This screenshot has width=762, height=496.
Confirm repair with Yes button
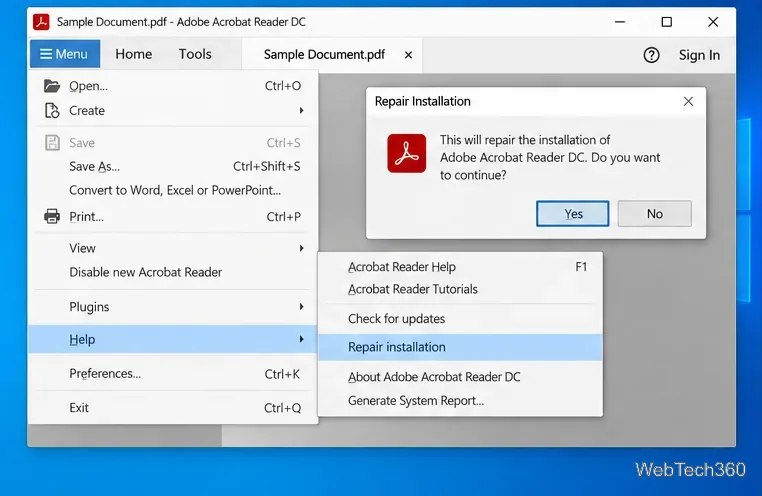coord(572,214)
